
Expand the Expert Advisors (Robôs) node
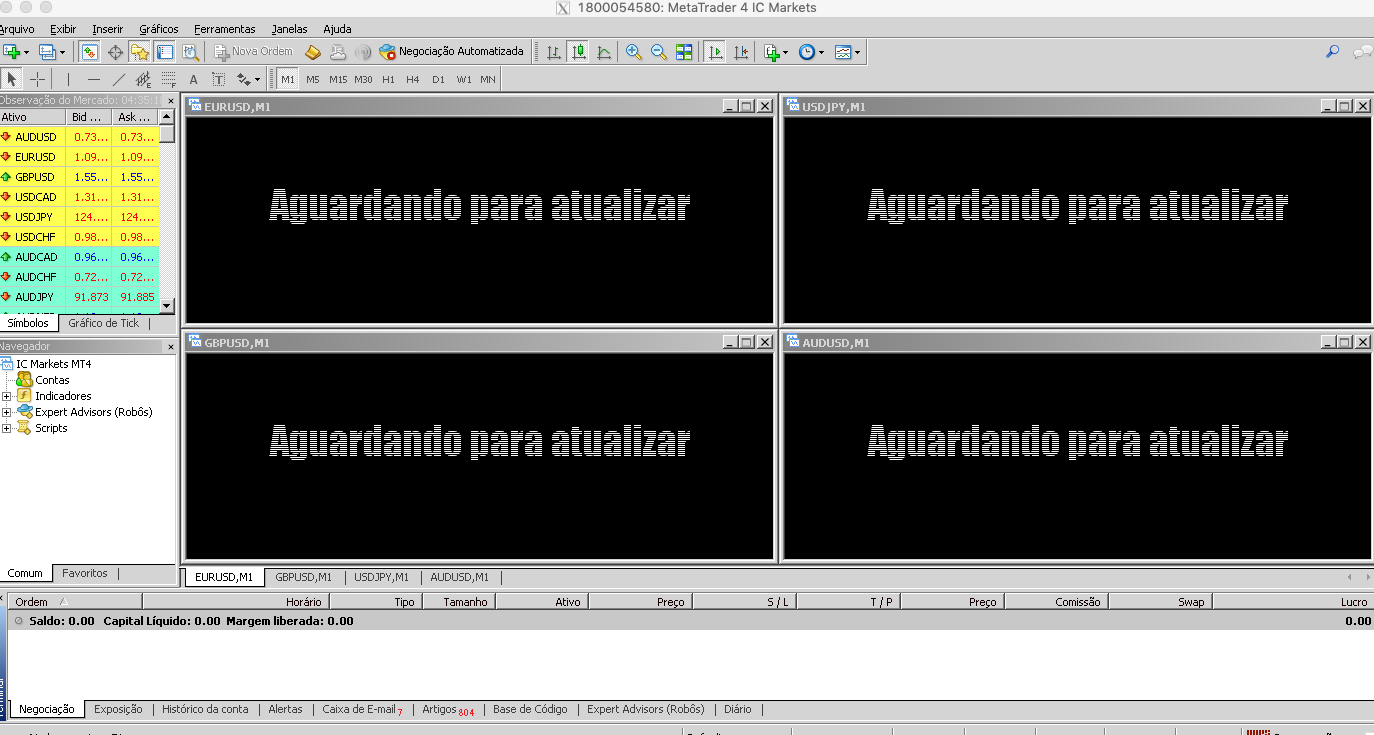click(x=7, y=412)
